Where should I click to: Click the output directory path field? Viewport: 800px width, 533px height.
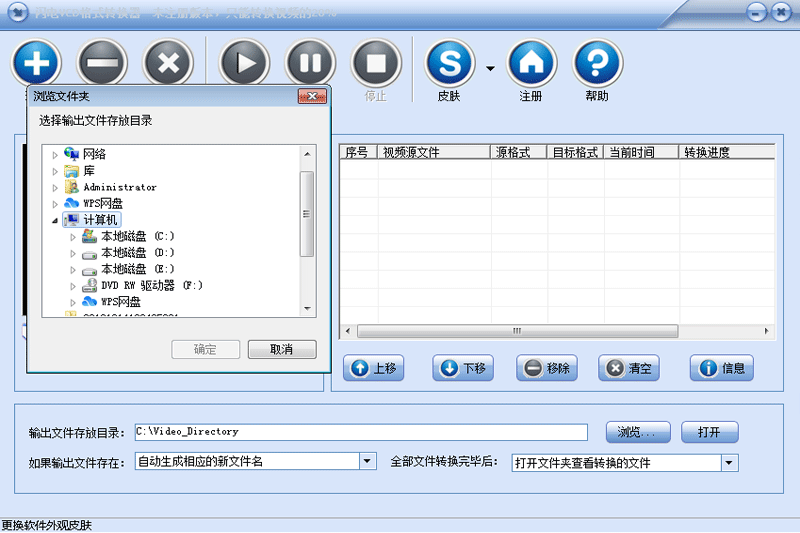tap(361, 432)
